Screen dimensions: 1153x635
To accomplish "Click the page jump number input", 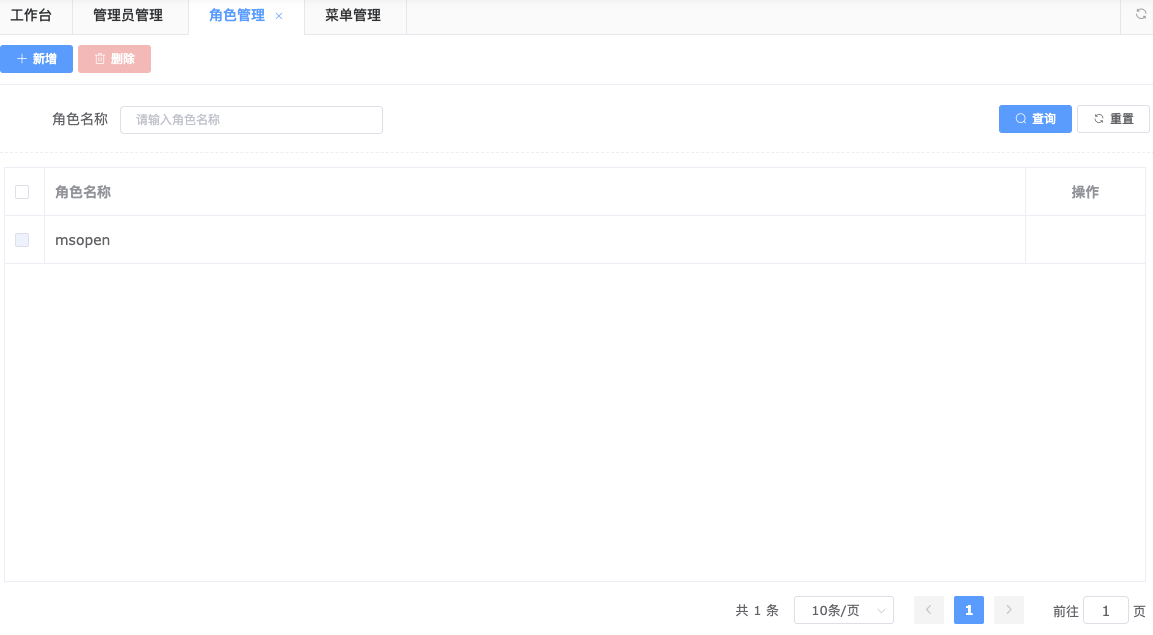I will (x=1105, y=611).
